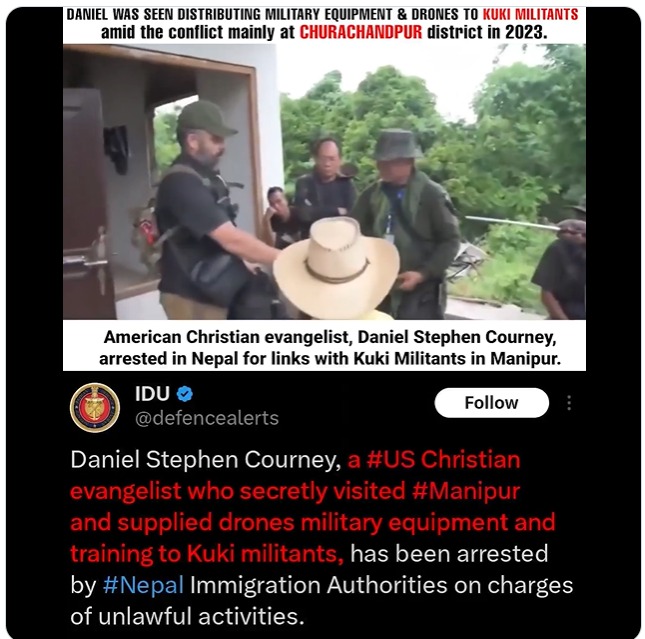Visit the @defencealerts handle

tap(207, 418)
